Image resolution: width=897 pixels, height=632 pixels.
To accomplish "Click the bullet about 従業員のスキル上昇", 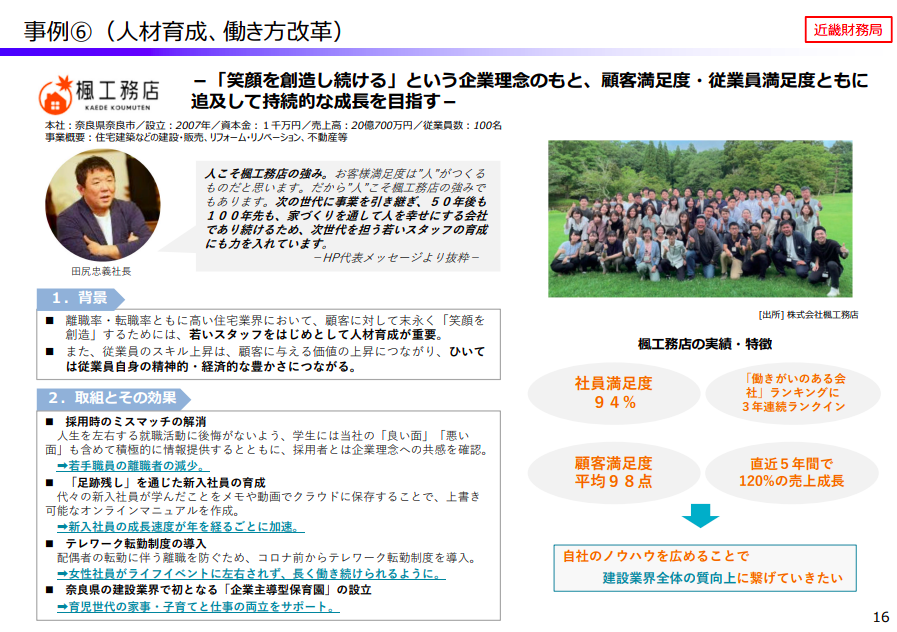I will click(x=267, y=359).
